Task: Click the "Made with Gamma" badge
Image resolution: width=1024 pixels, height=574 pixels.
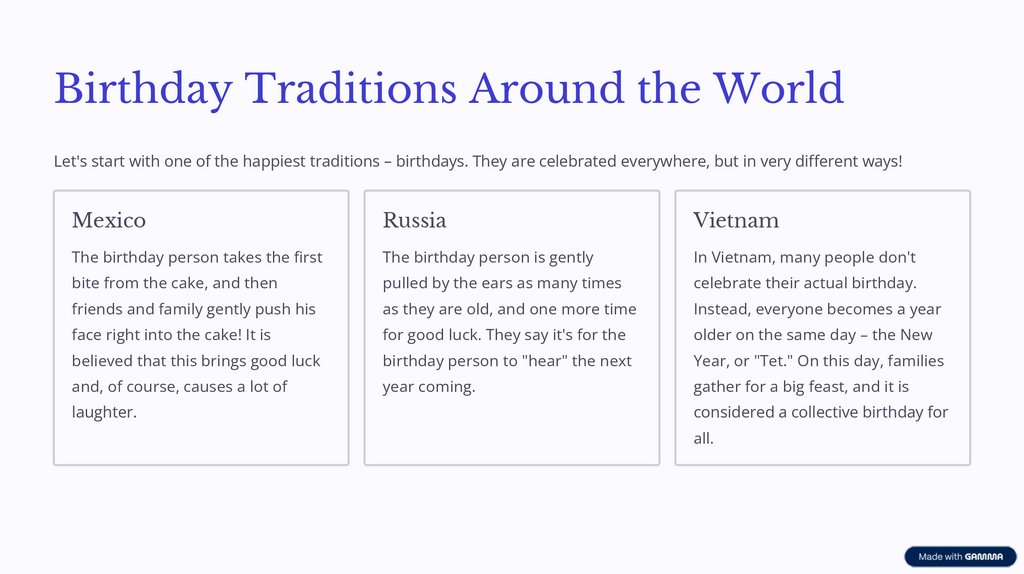Action: click(960, 557)
